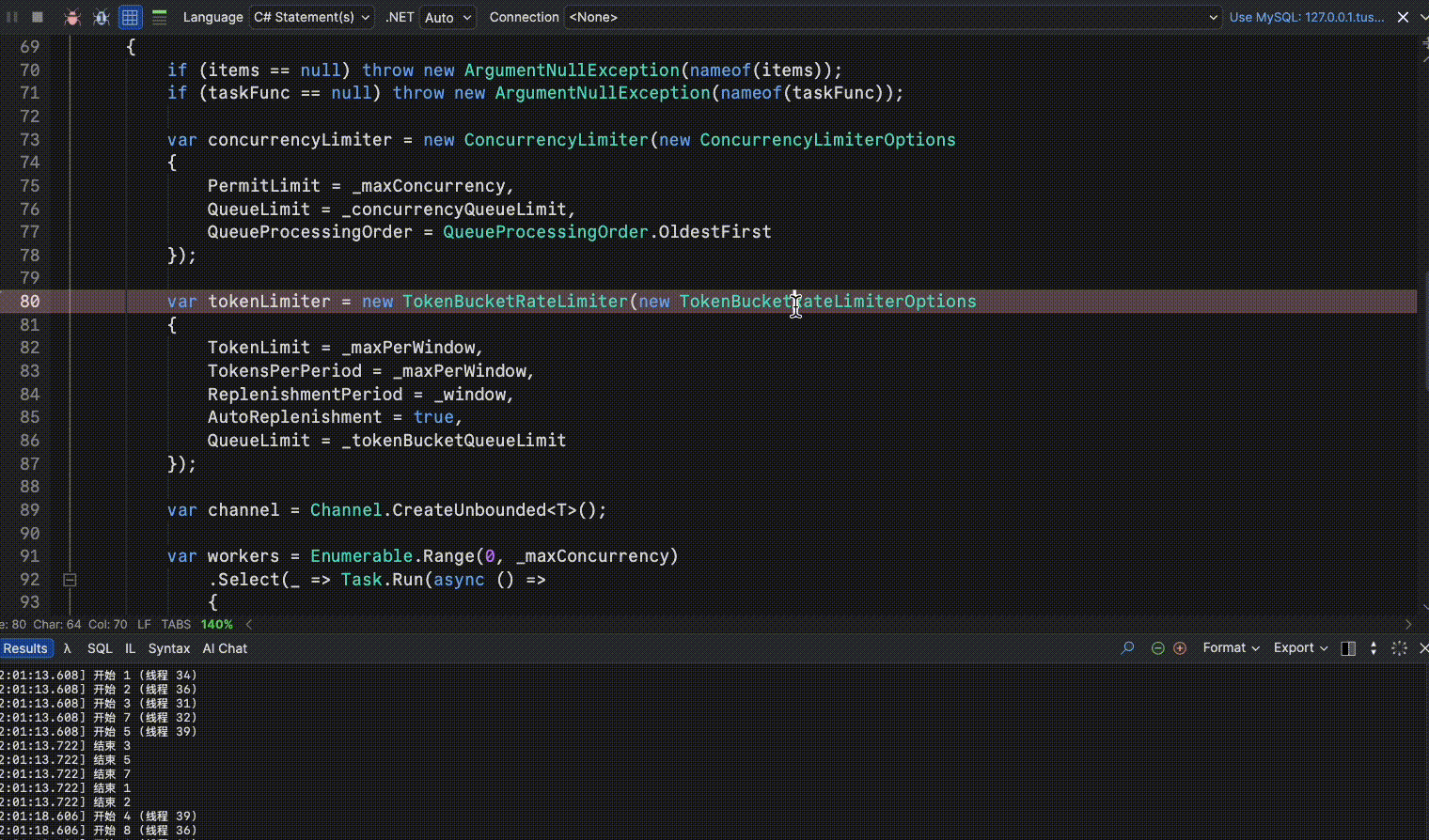This screenshot has height=840, width=1429.
Task: Select the Results tab in the output panel
Action: 26,648
